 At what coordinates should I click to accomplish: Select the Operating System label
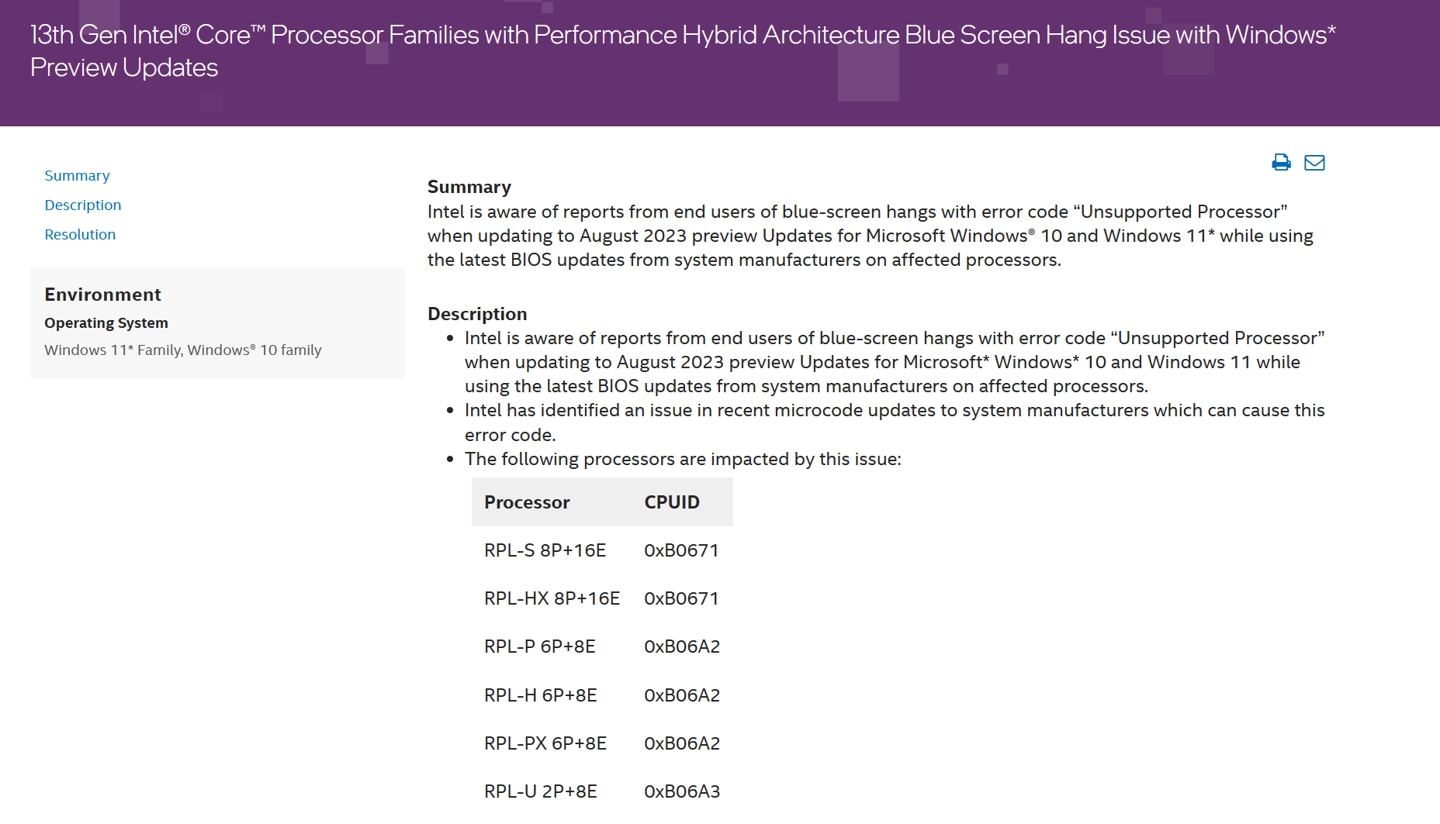(x=106, y=323)
